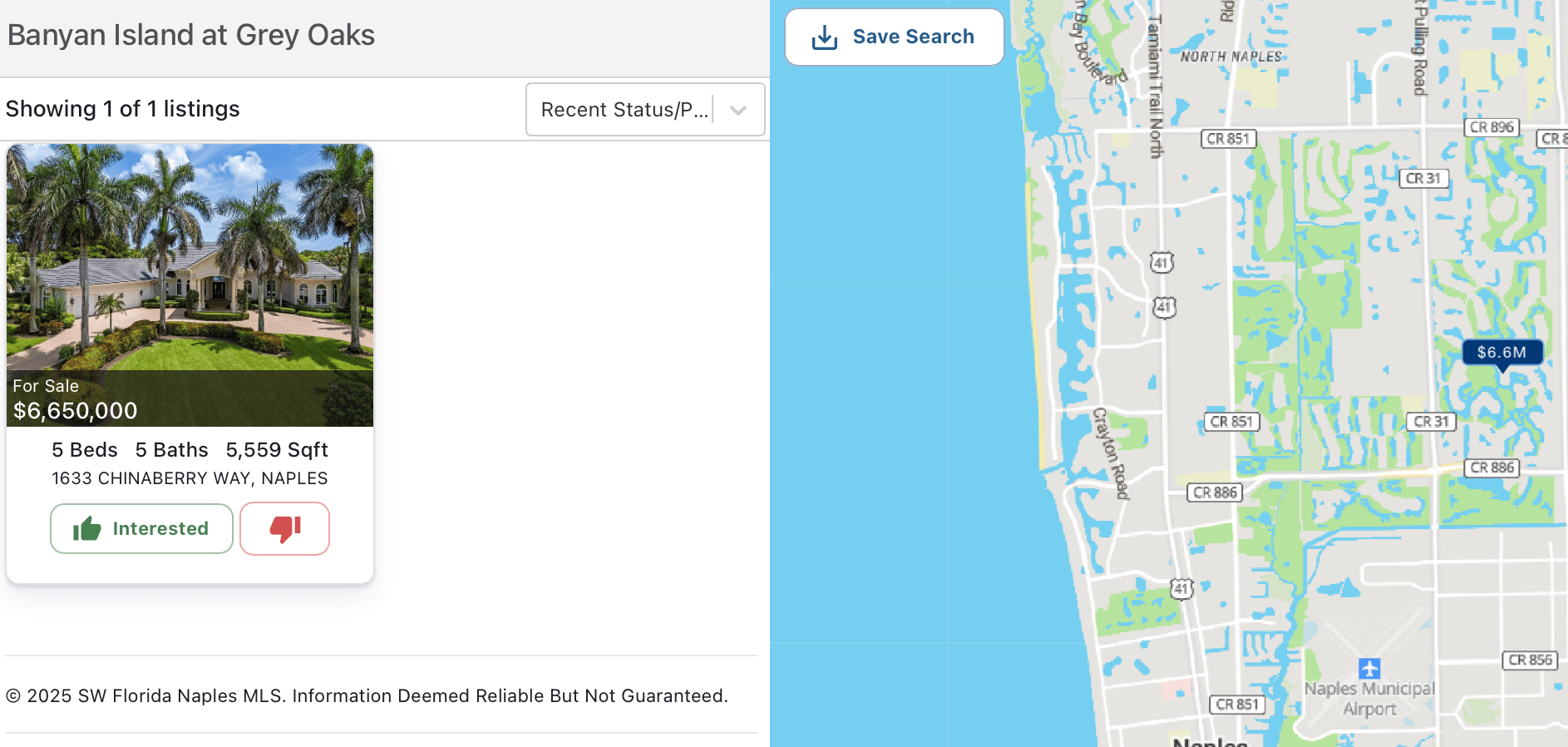Open the Recent Status sort dropdown

[624, 110]
